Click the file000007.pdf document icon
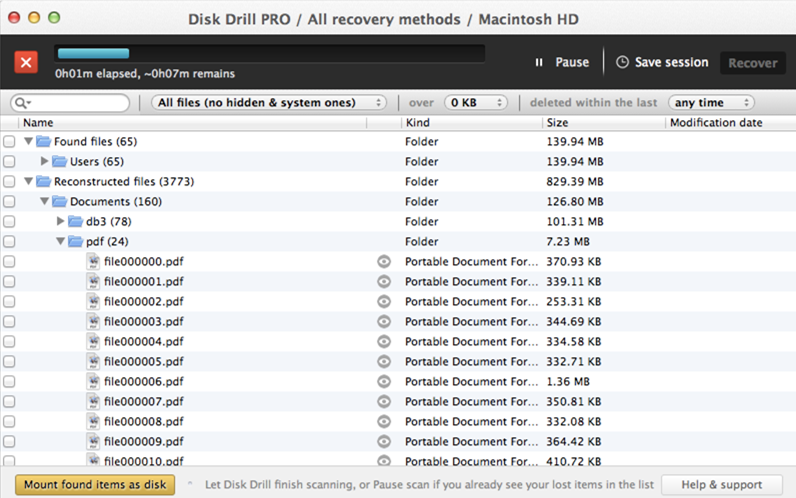 click(93, 402)
